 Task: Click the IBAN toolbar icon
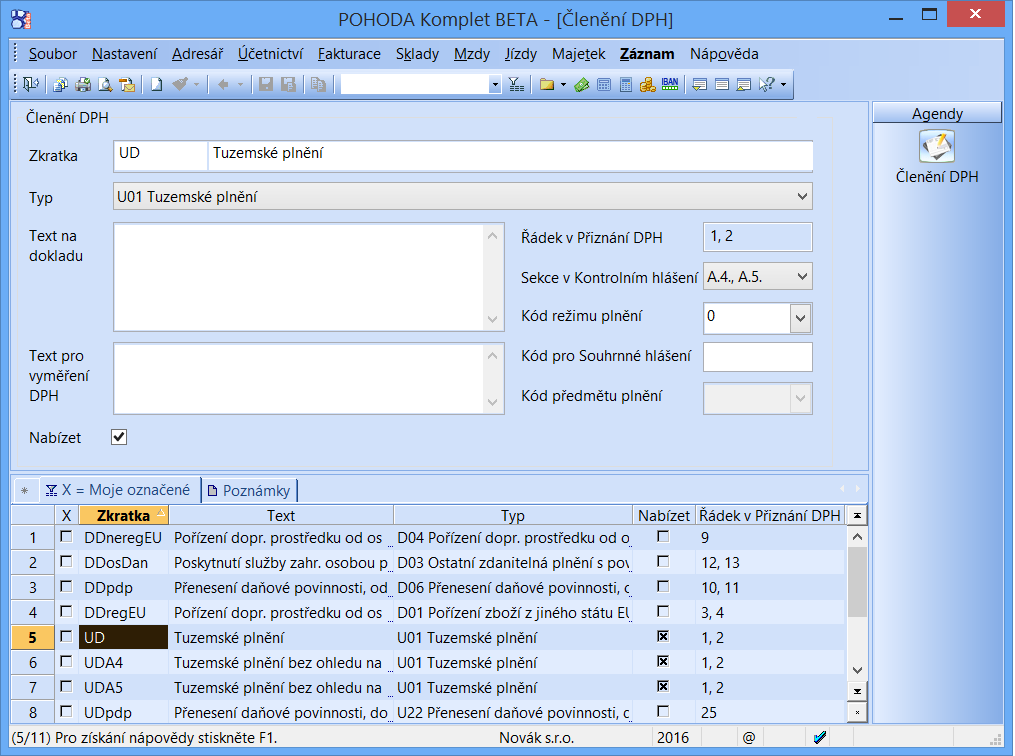tap(670, 84)
